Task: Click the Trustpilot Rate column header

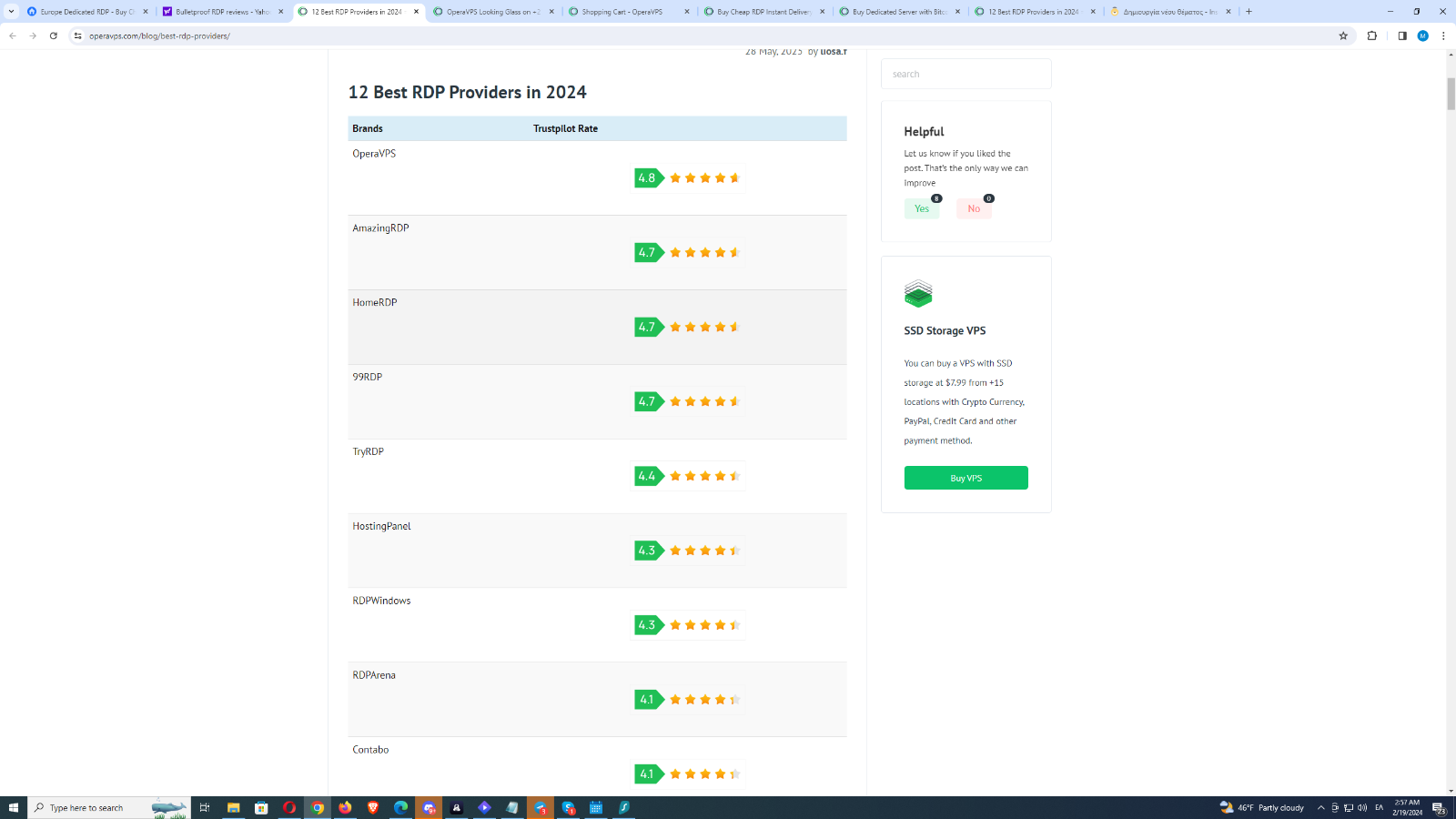Action: (x=565, y=129)
